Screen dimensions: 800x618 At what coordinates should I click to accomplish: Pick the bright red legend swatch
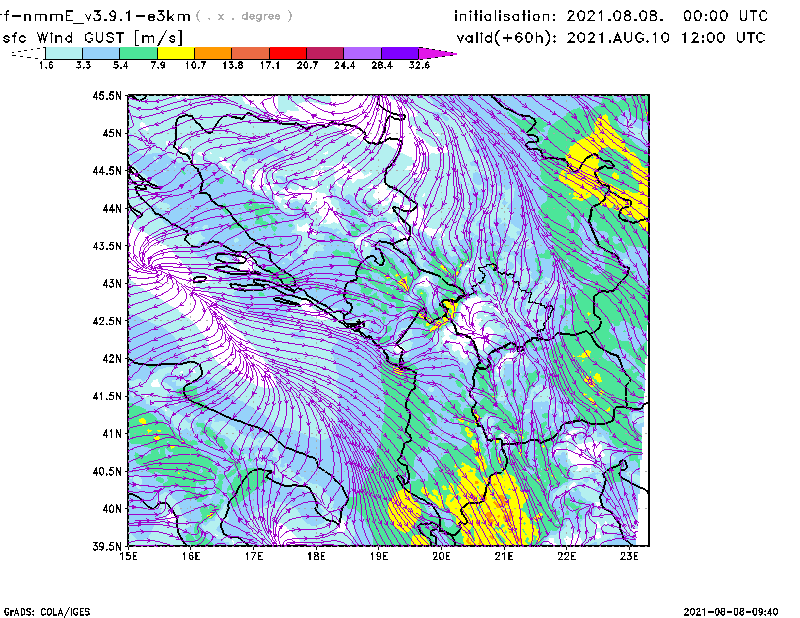click(288, 53)
